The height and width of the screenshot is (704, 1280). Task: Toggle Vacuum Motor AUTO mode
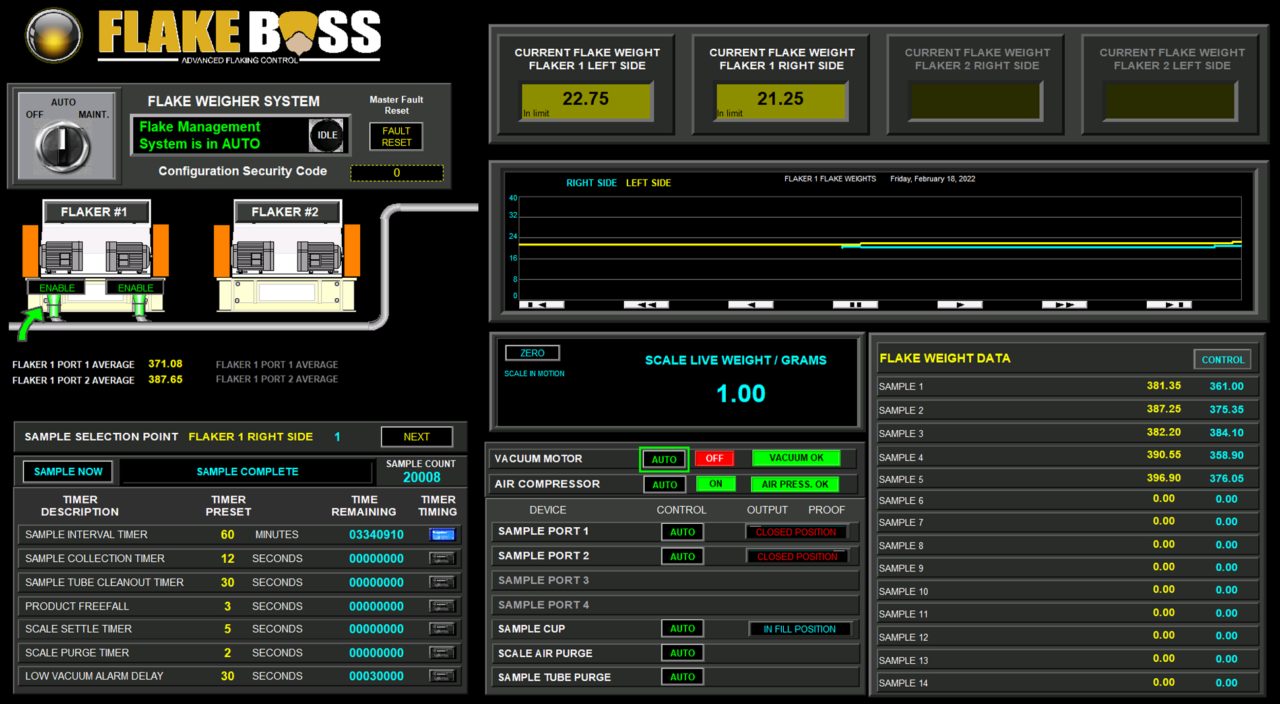point(663,458)
